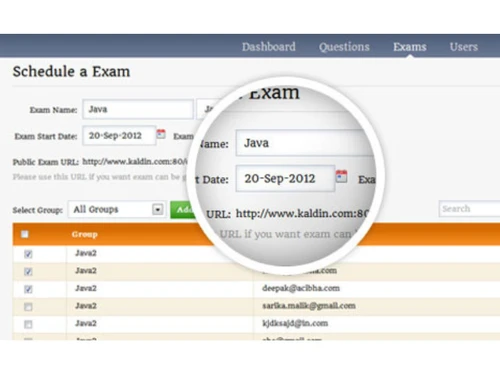Click the green Add button
The image size is (500, 375).
tap(183, 210)
